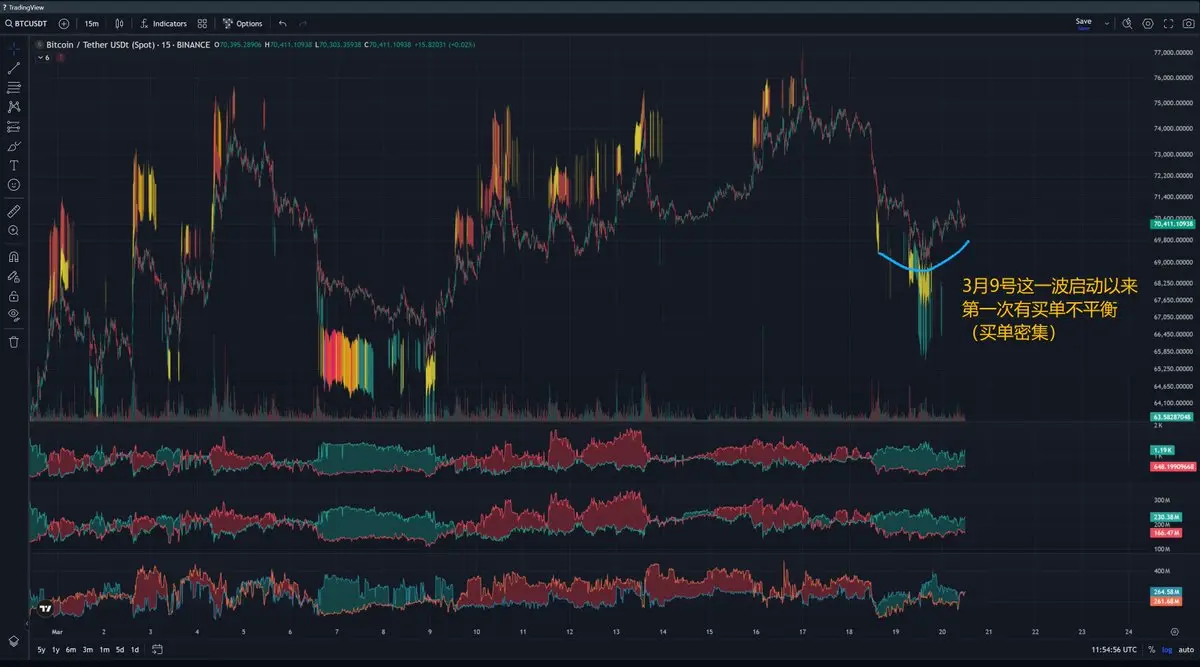Toggle lock all drawings

tap(14, 296)
